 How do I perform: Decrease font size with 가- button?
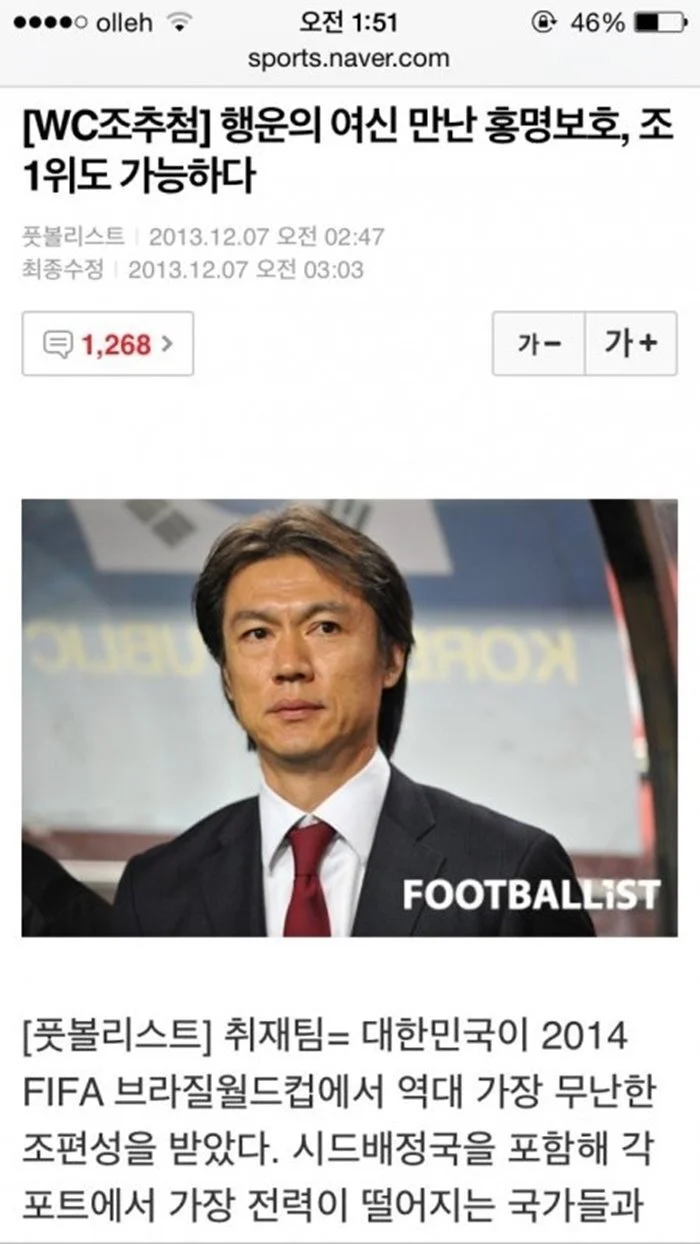point(538,344)
